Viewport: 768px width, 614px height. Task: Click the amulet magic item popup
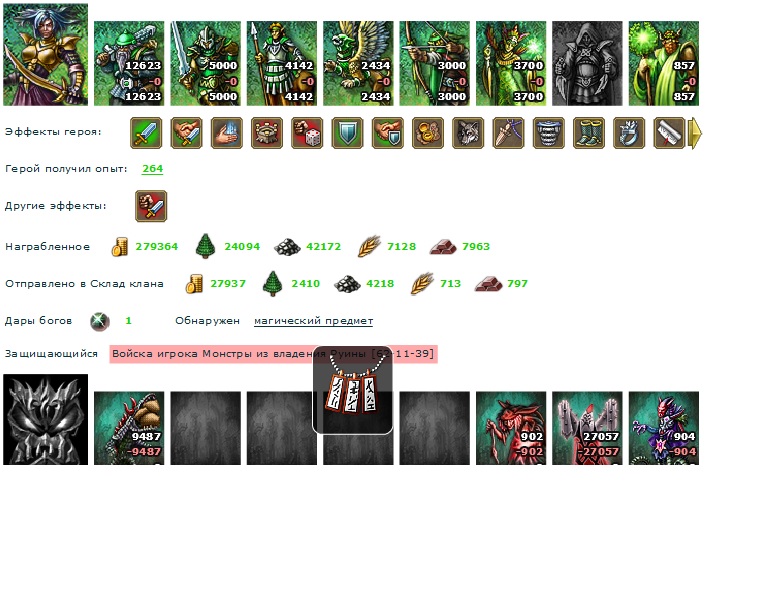pos(353,390)
